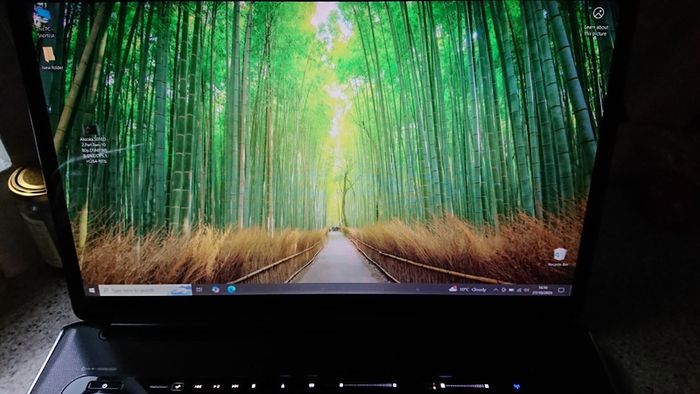
Task: Click the taskbar search box
Action: (145, 290)
